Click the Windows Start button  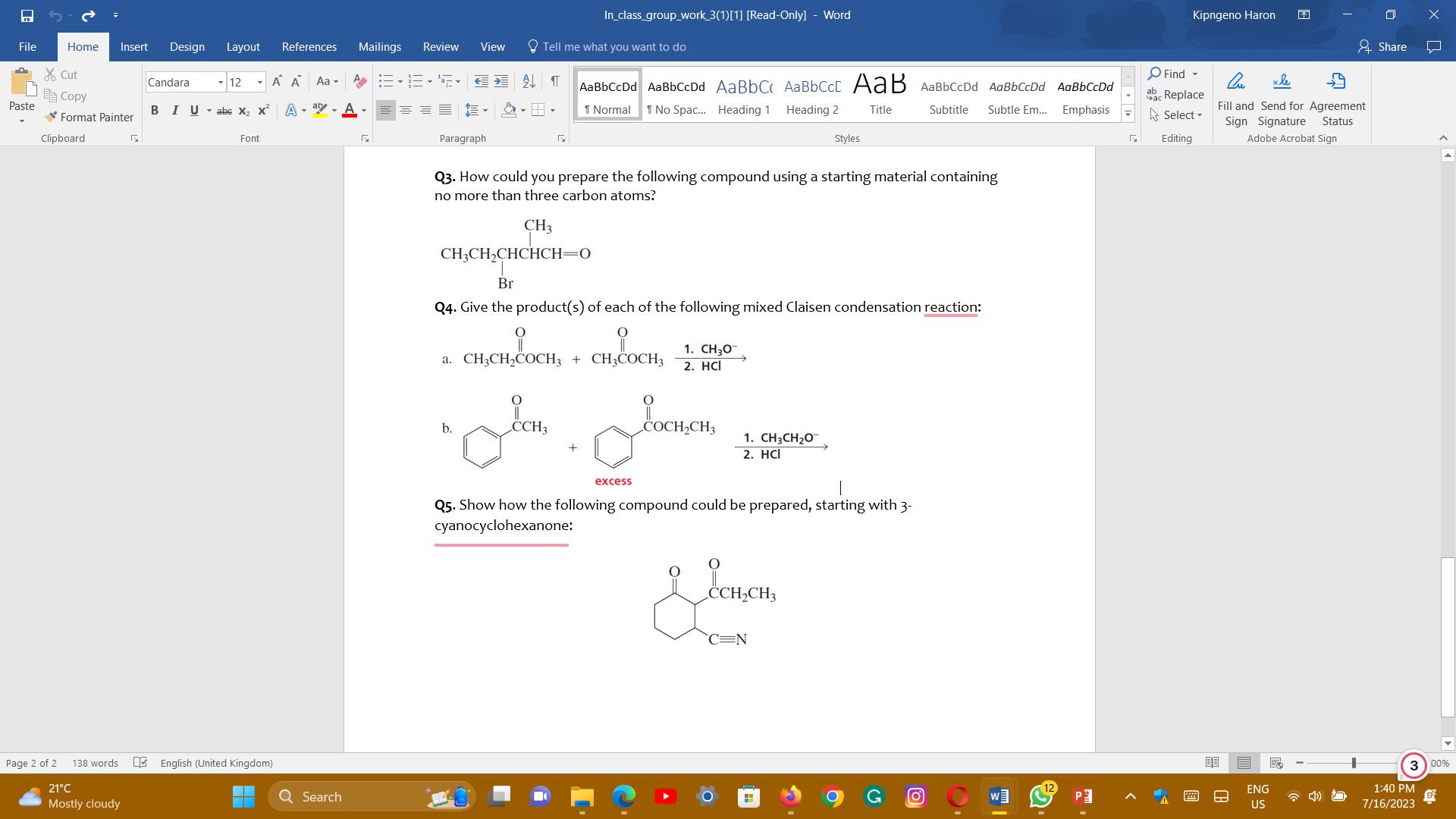coord(243,796)
